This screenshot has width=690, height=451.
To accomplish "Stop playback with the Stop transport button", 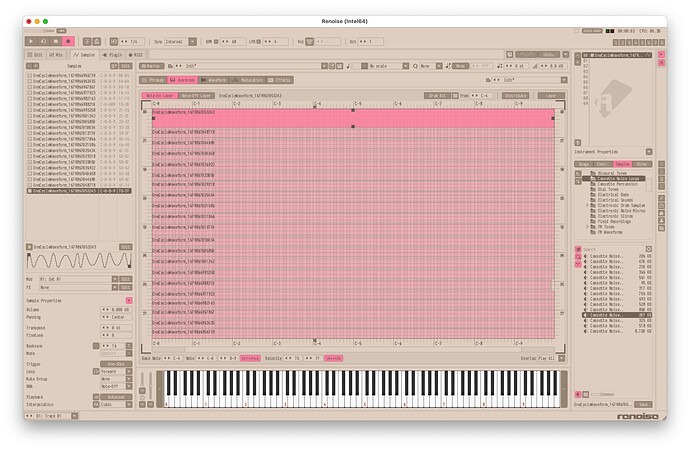I will pyautogui.click(x=55, y=41).
